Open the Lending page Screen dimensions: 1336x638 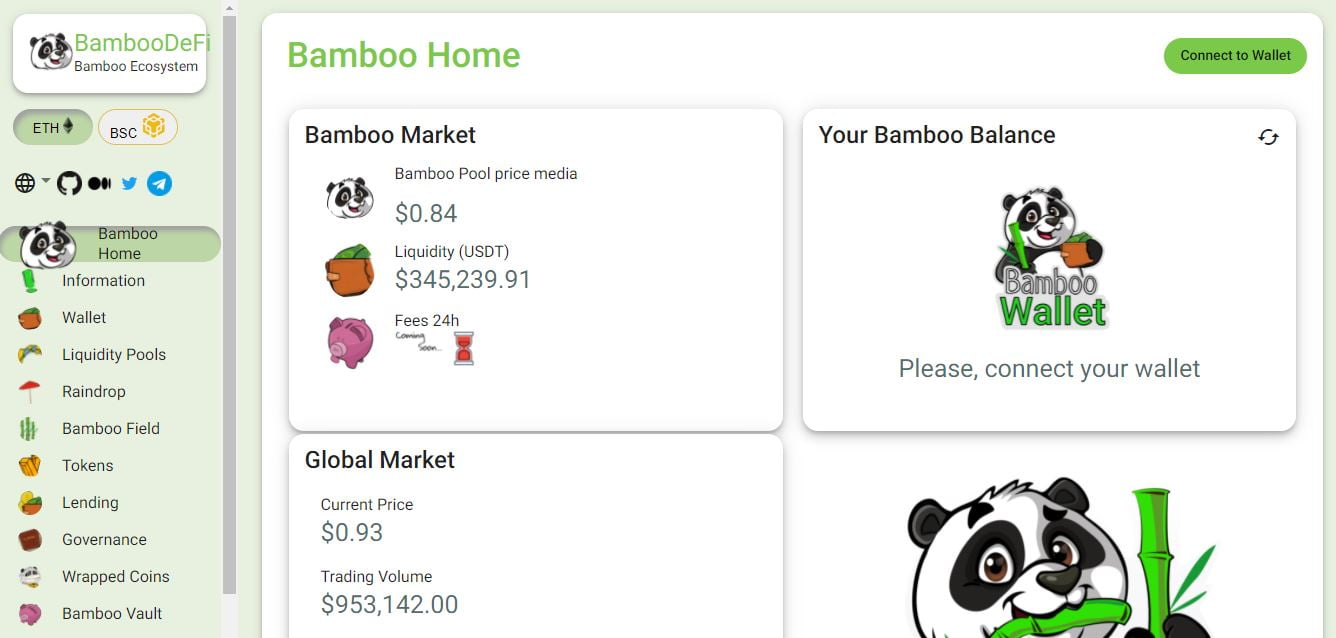click(90, 503)
